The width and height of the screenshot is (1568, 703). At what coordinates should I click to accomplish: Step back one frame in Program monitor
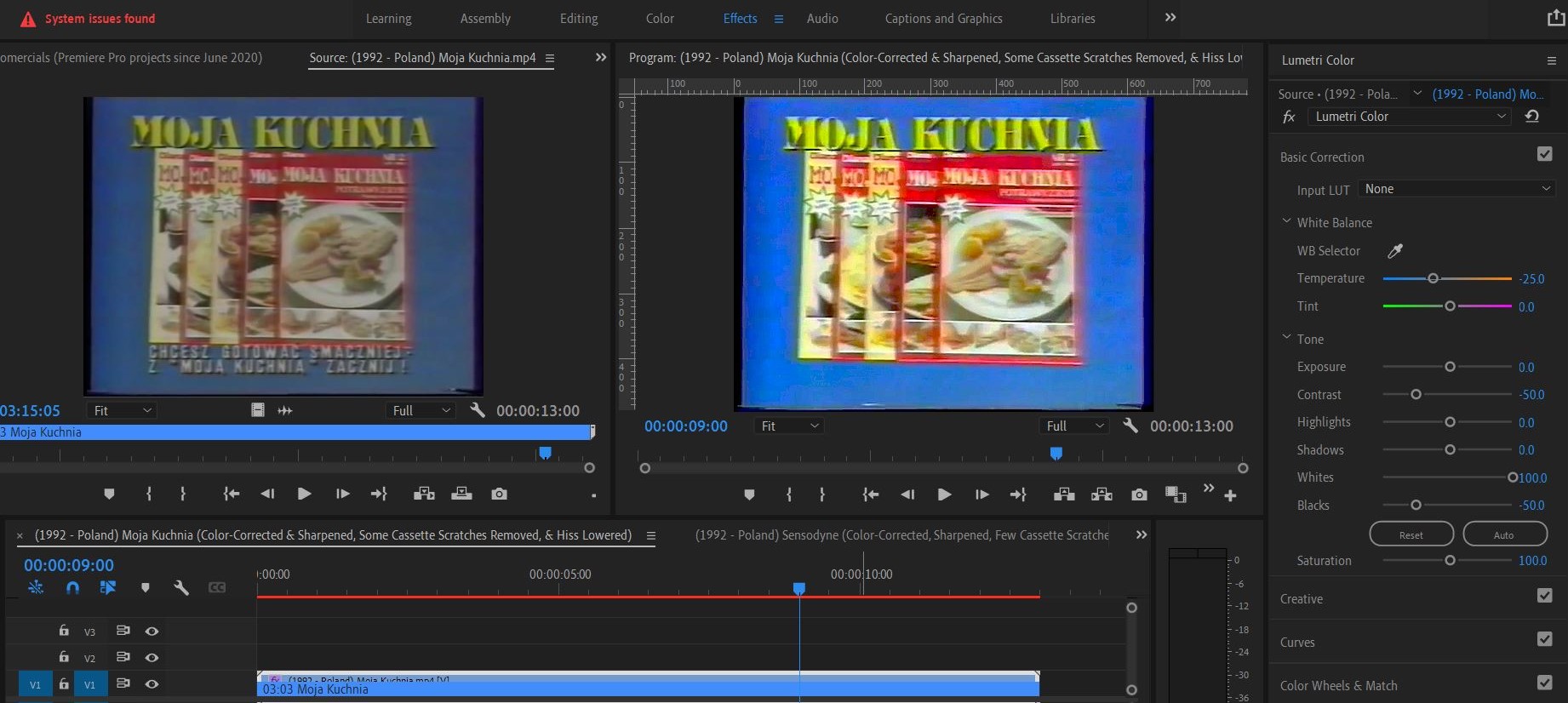click(x=907, y=494)
